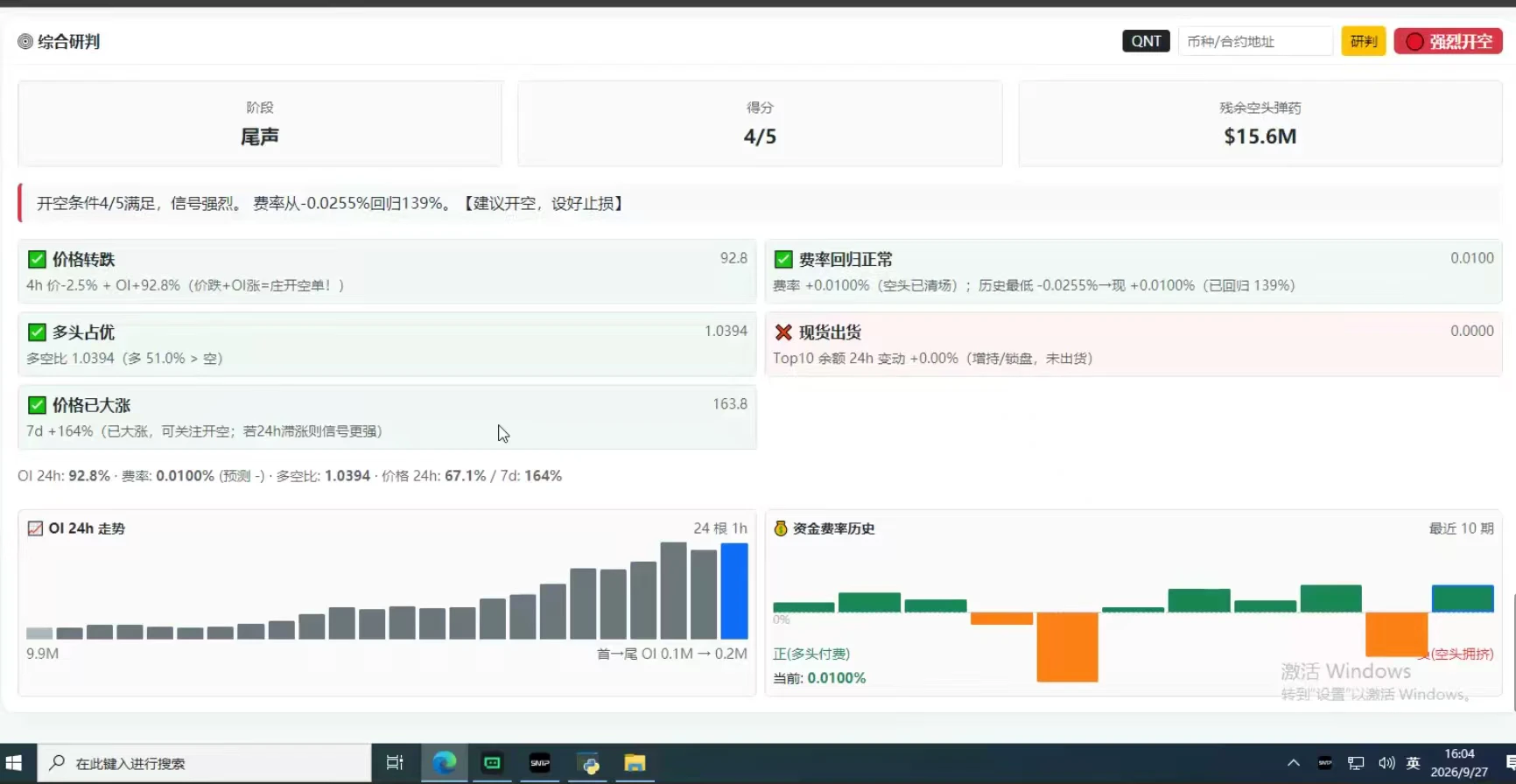Click the red X beside 现货出货
This screenshot has width=1516, height=784.
point(783,332)
